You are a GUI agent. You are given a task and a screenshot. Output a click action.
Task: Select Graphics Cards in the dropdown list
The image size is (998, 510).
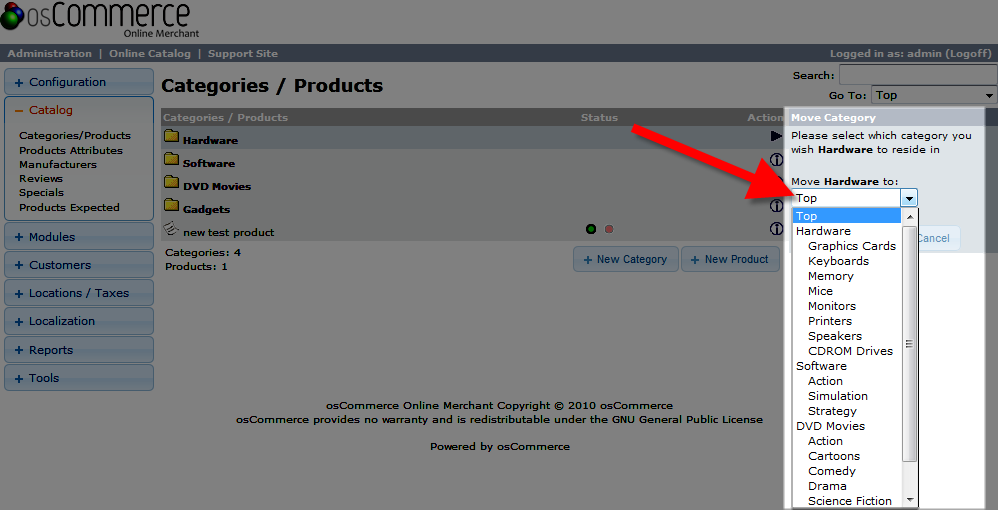coord(852,246)
